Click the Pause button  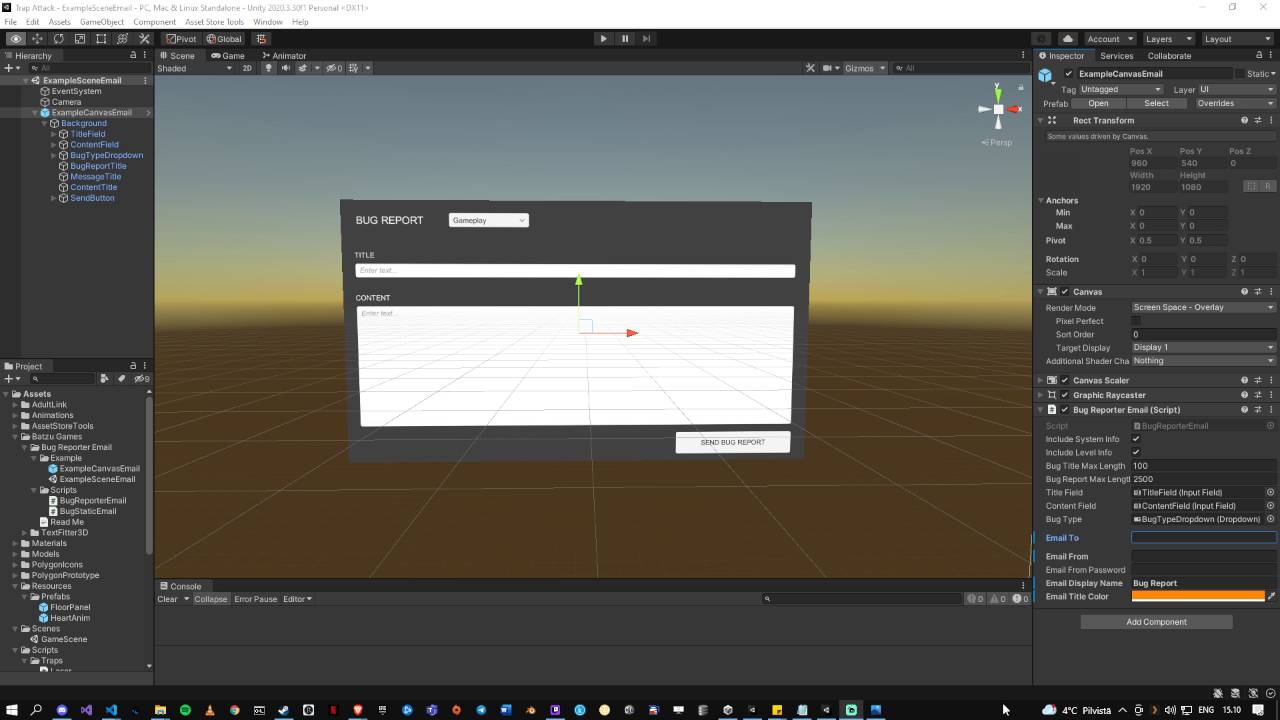tap(625, 39)
